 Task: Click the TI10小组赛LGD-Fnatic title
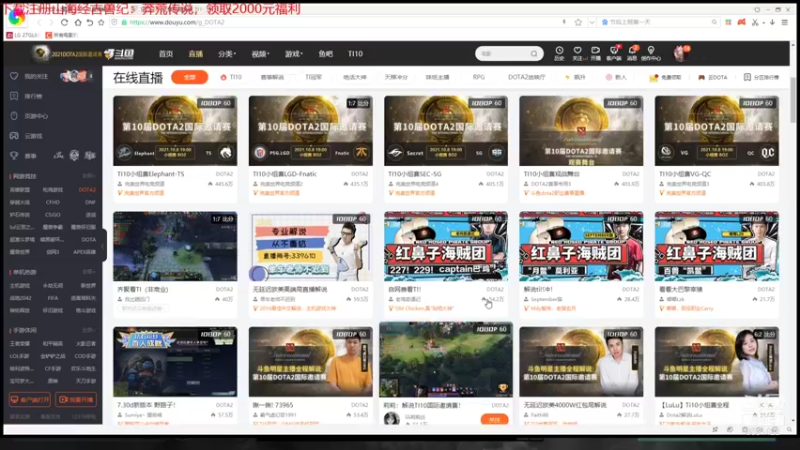[x=285, y=174]
